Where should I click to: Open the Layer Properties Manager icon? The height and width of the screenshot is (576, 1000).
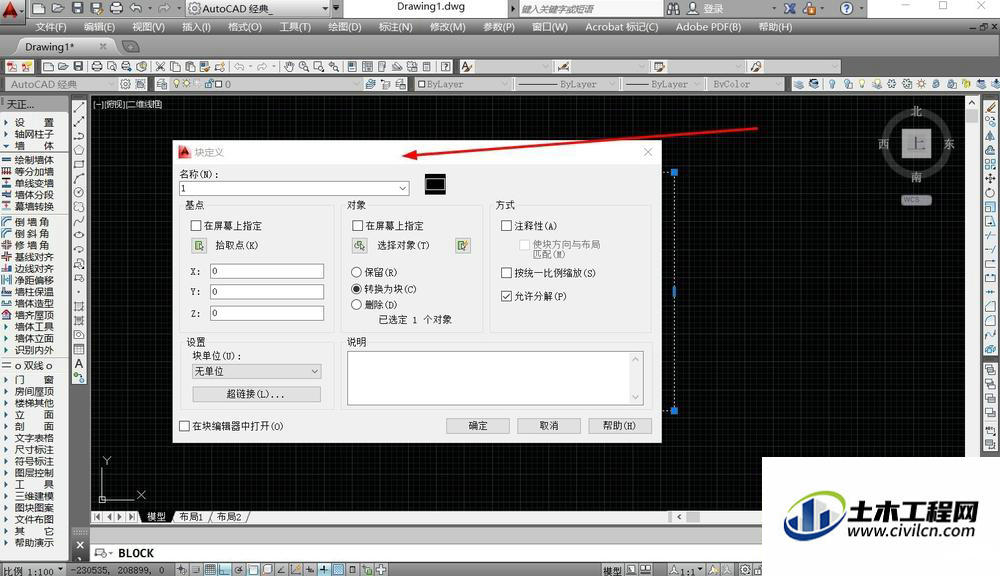162,84
